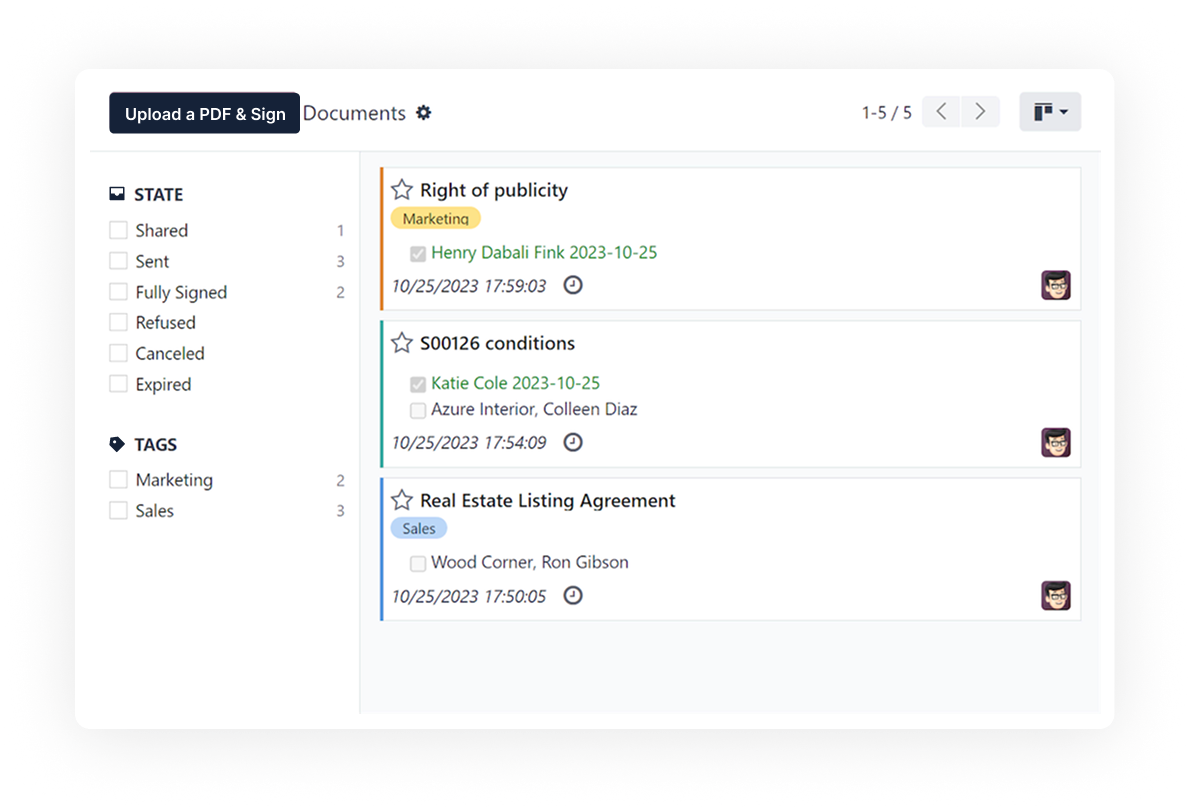Click Henry Dabali Fink 2023-10-25 signer text
Viewport: 1190px width, 810px height.
[544, 253]
